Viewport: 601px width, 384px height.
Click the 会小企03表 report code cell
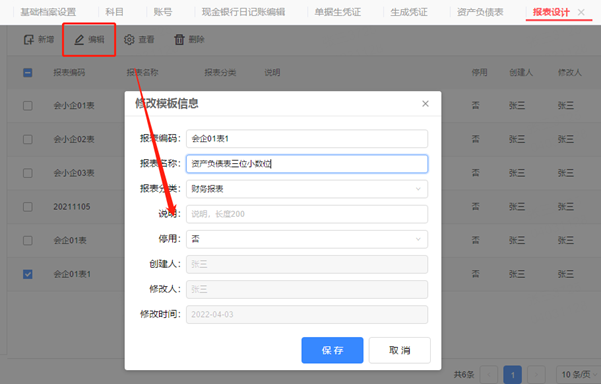pyautogui.click(x=74, y=173)
